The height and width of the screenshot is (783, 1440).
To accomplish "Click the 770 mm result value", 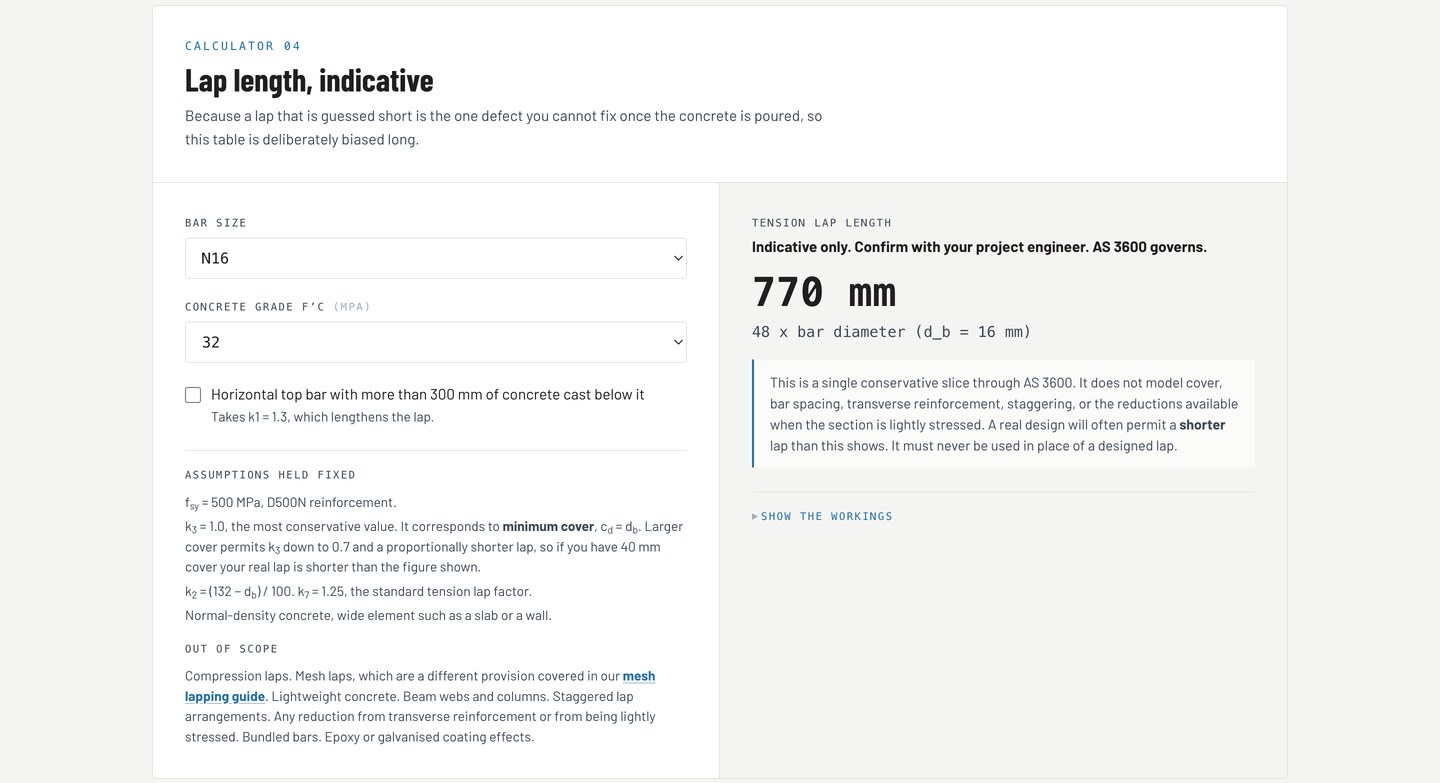I will point(824,291).
